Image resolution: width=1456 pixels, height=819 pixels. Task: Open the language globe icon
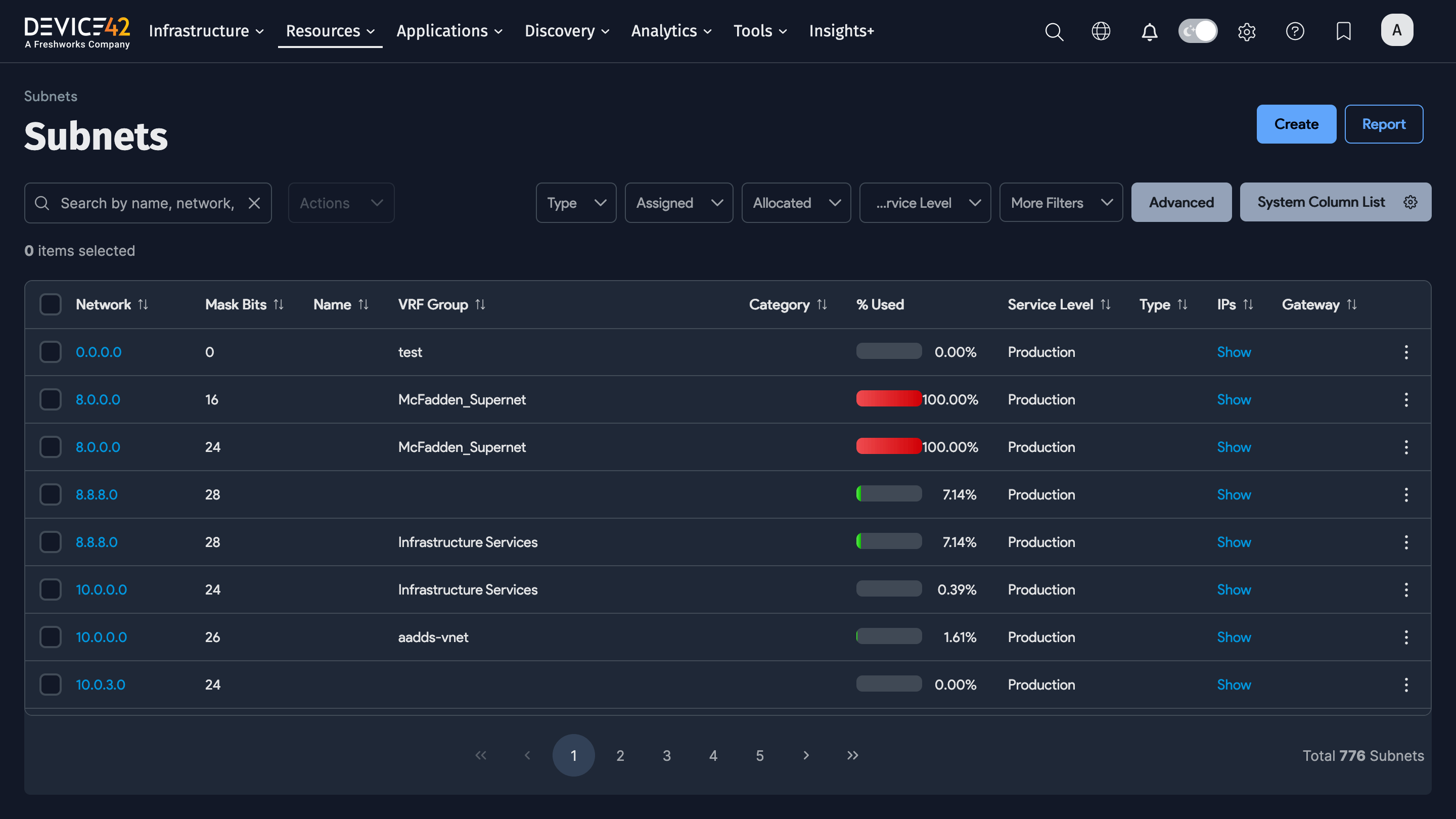1101,31
